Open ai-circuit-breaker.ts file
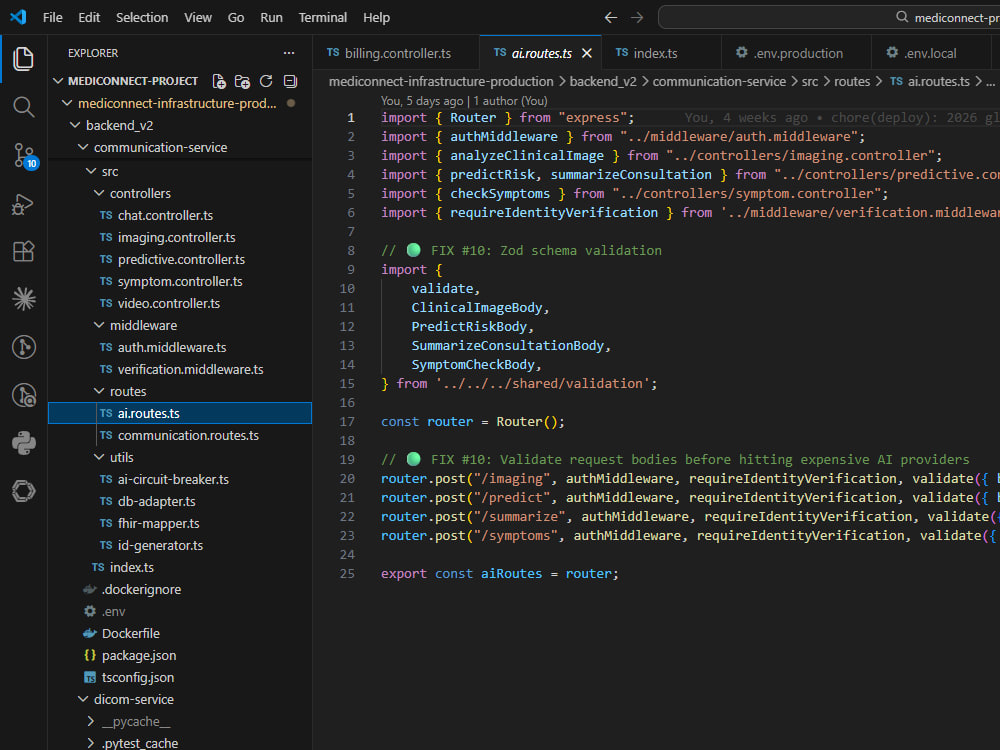The image size is (1000, 750). click(173, 480)
